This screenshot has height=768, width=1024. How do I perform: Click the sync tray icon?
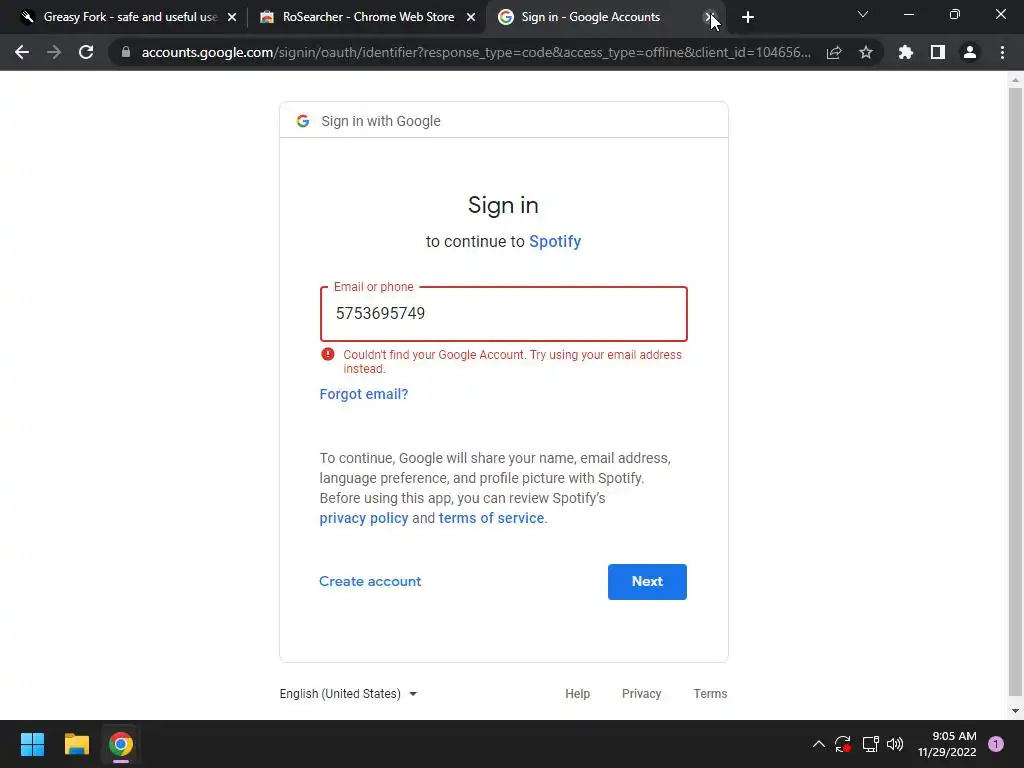point(842,744)
